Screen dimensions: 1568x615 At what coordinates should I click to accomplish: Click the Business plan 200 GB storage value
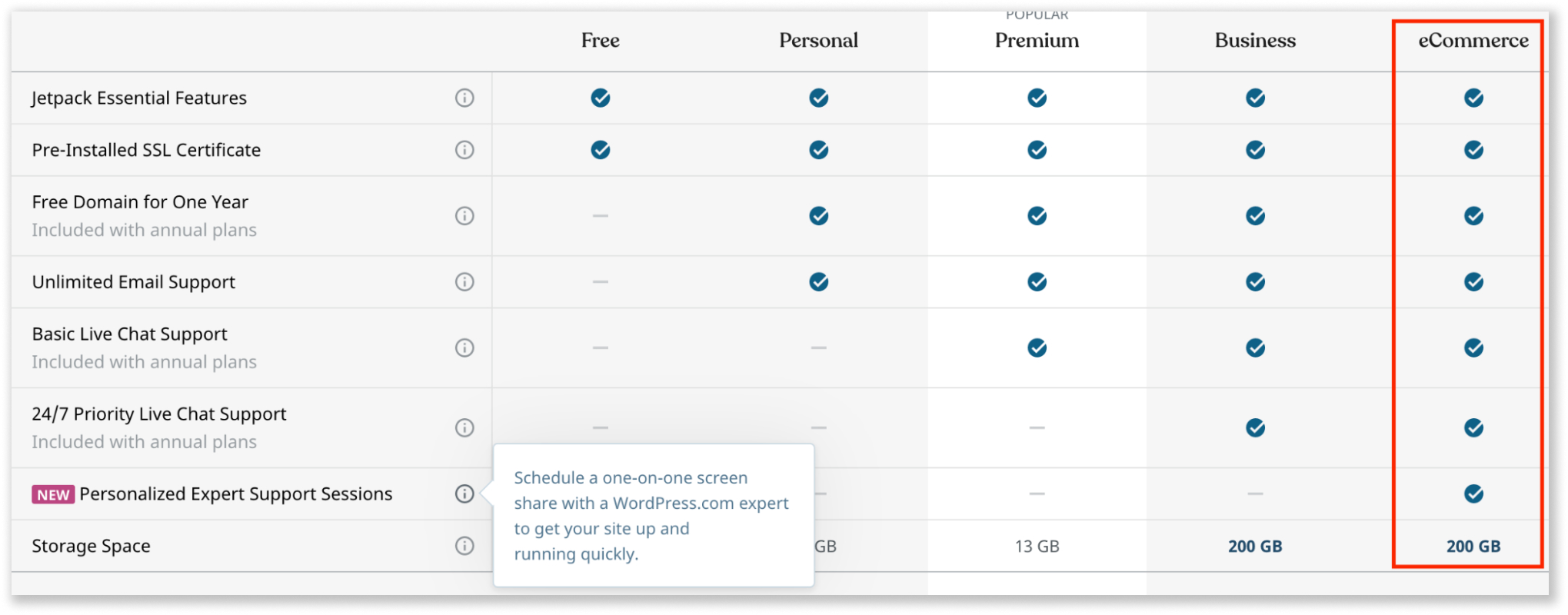(1255, 547)
